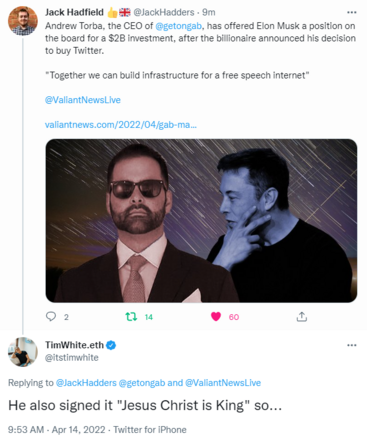367x436 pixels.
Task: Open the three-dot menu on Jack Hadfield's tweet
Action: coord(352,12)
